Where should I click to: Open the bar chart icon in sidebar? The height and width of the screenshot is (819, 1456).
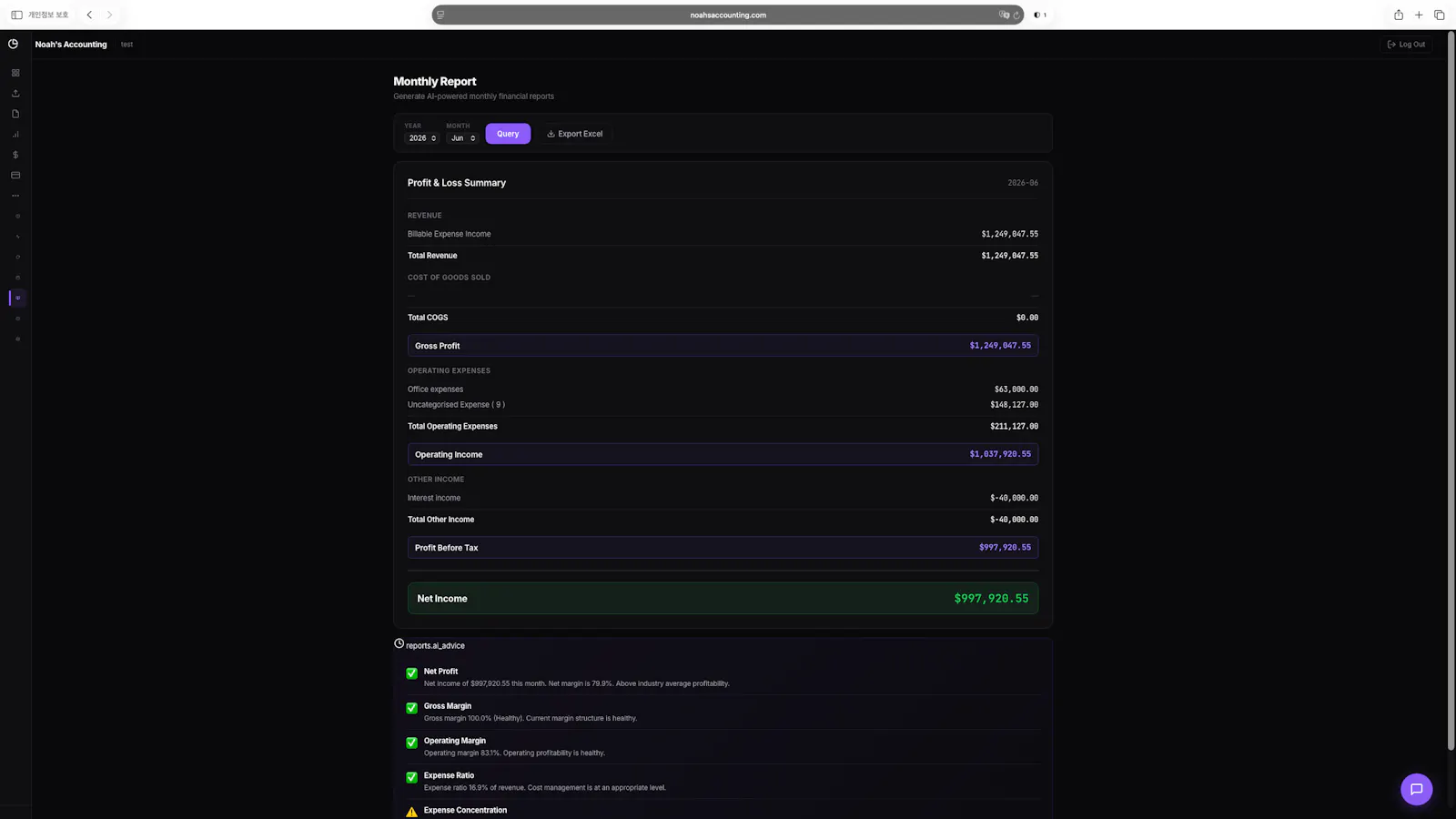coord(15,134)
